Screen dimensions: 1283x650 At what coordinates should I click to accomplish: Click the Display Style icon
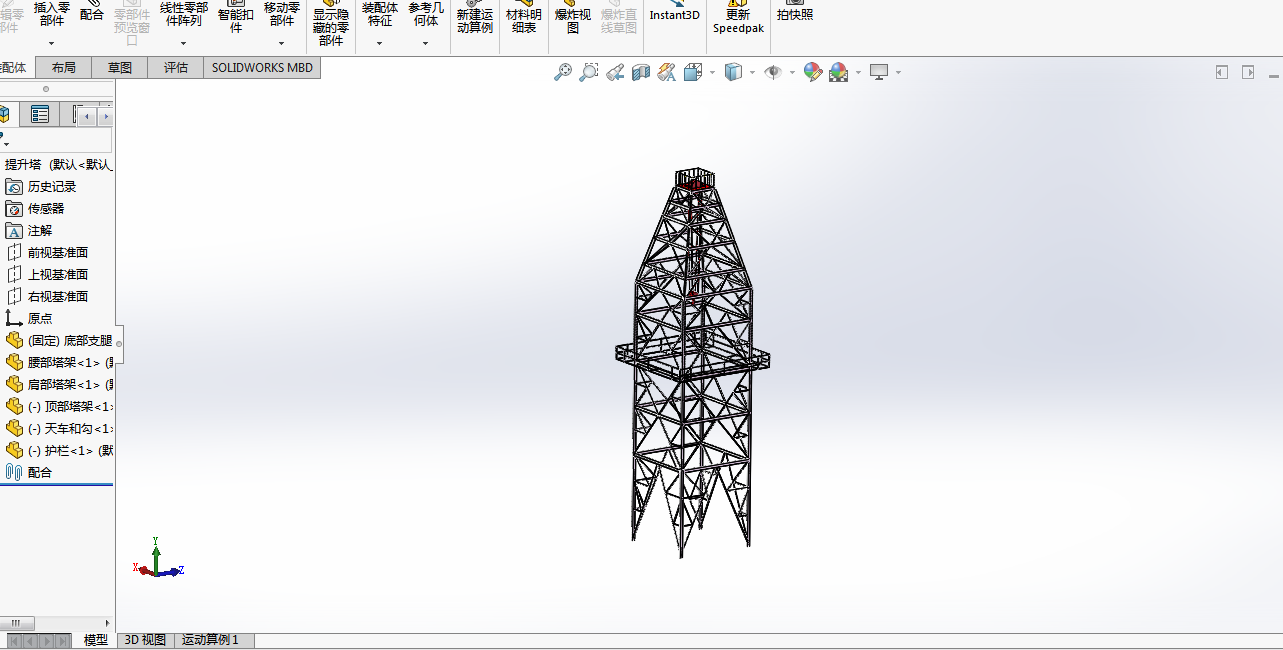tap(733, 72)
